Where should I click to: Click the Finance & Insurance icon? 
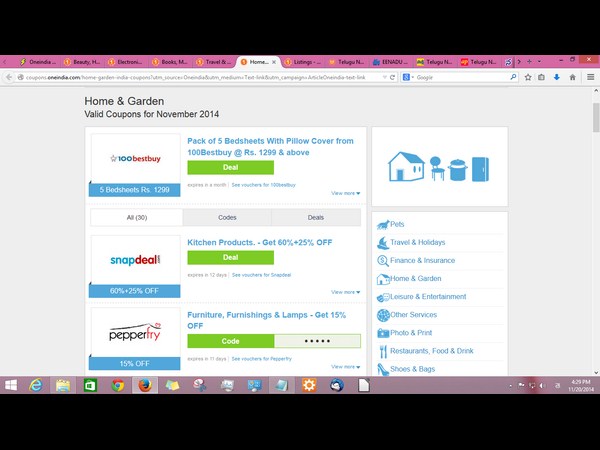383,261
